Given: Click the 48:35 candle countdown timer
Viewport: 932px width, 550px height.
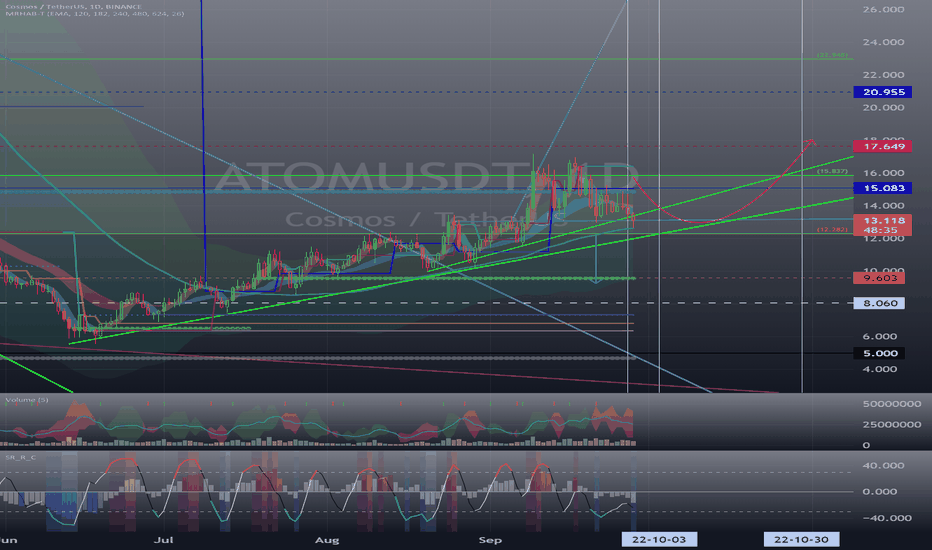Looking at the screenshot, I should click(x=883, y=230).
